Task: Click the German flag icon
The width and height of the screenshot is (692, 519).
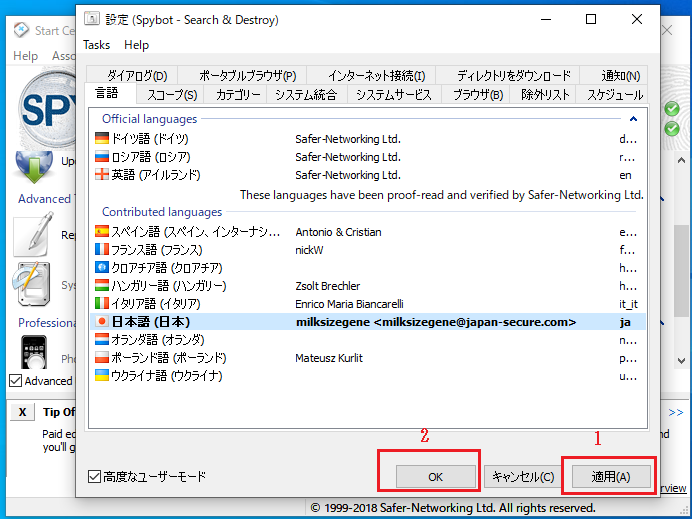Action: [101, 139]
